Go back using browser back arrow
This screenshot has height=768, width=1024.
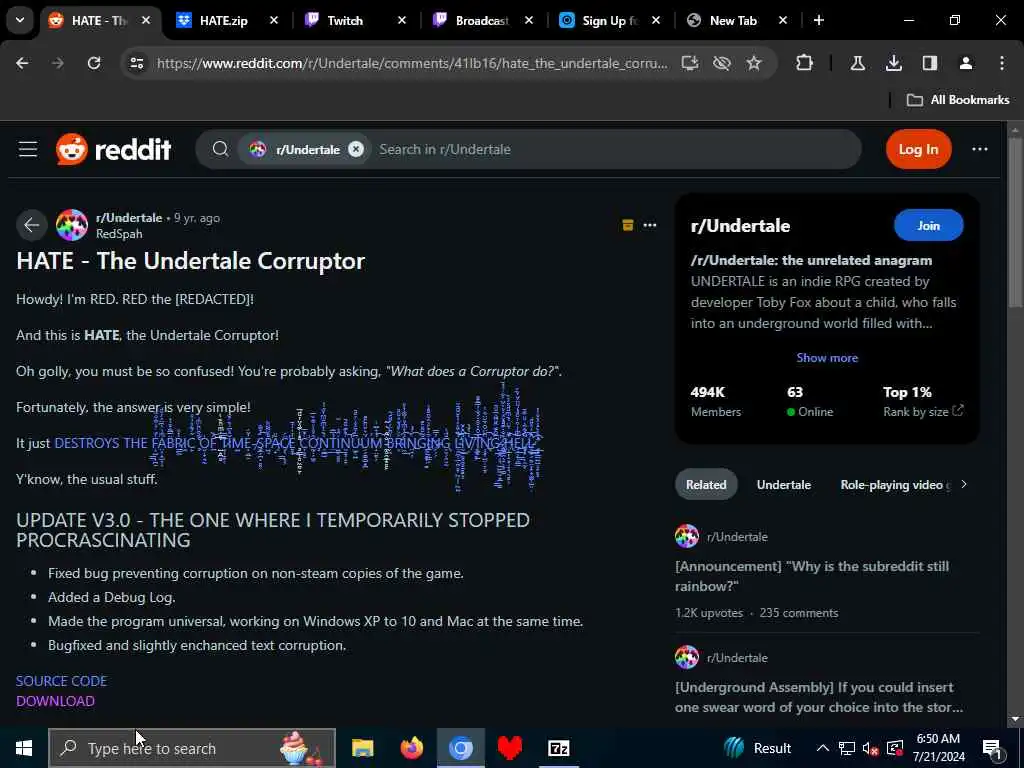22,63
